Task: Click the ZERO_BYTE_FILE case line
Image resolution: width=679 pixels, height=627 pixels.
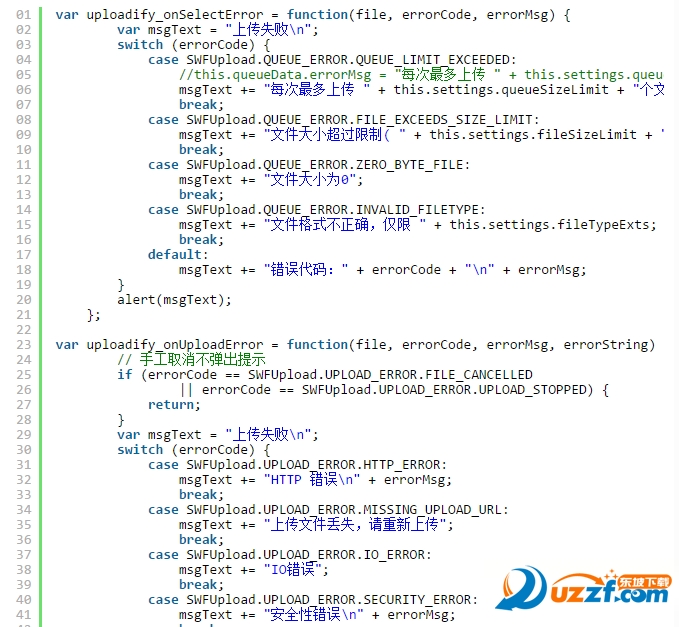Action: [x=309, y=165]
